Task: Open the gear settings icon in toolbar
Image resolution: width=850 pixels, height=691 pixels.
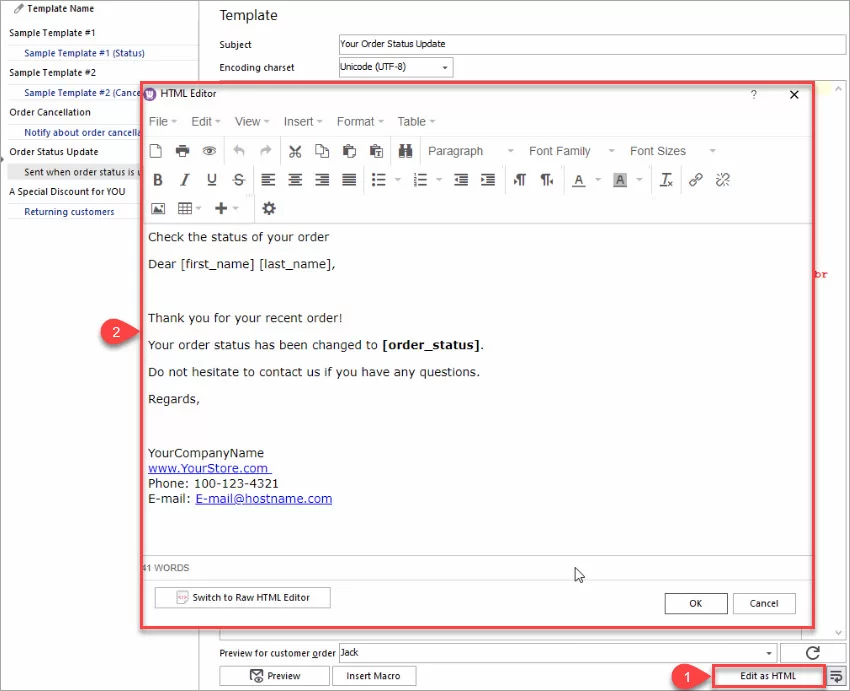Action: 268,208
